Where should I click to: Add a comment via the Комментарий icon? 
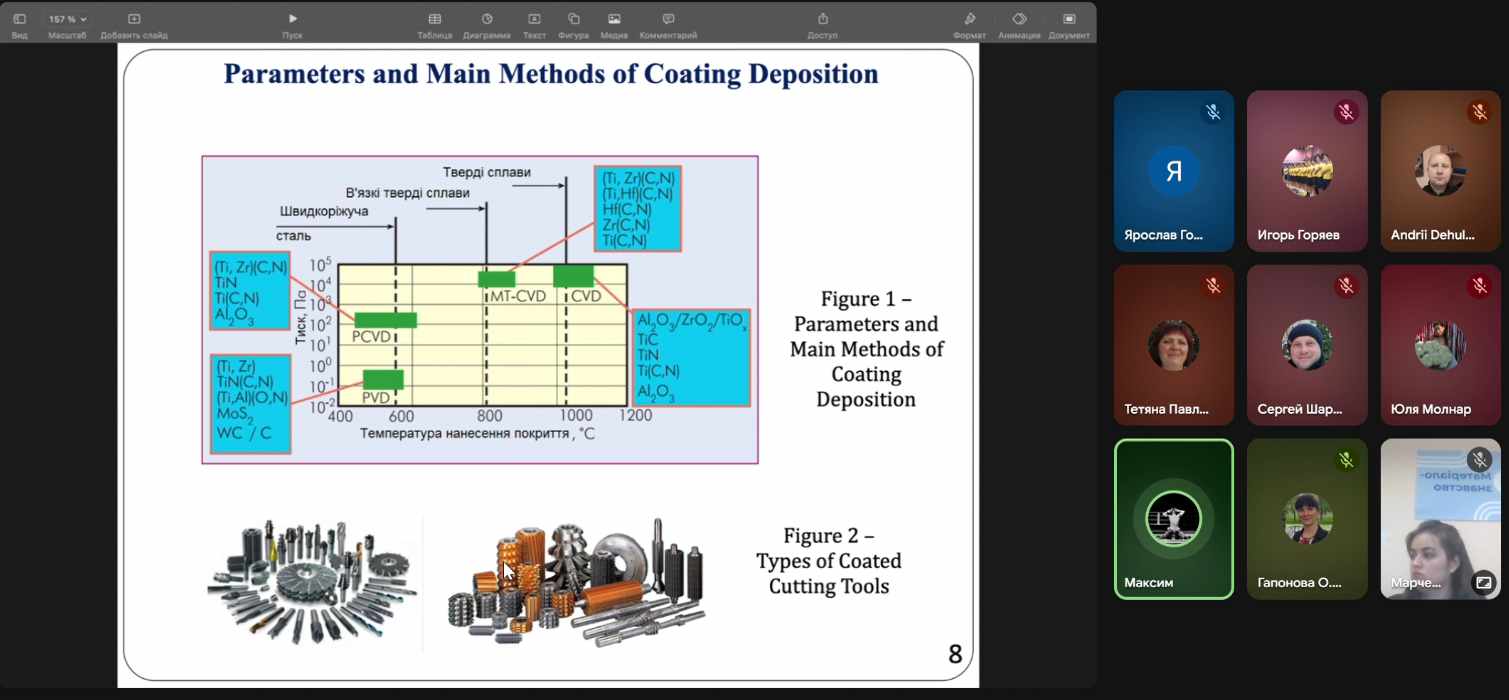[x=668, y=19]
